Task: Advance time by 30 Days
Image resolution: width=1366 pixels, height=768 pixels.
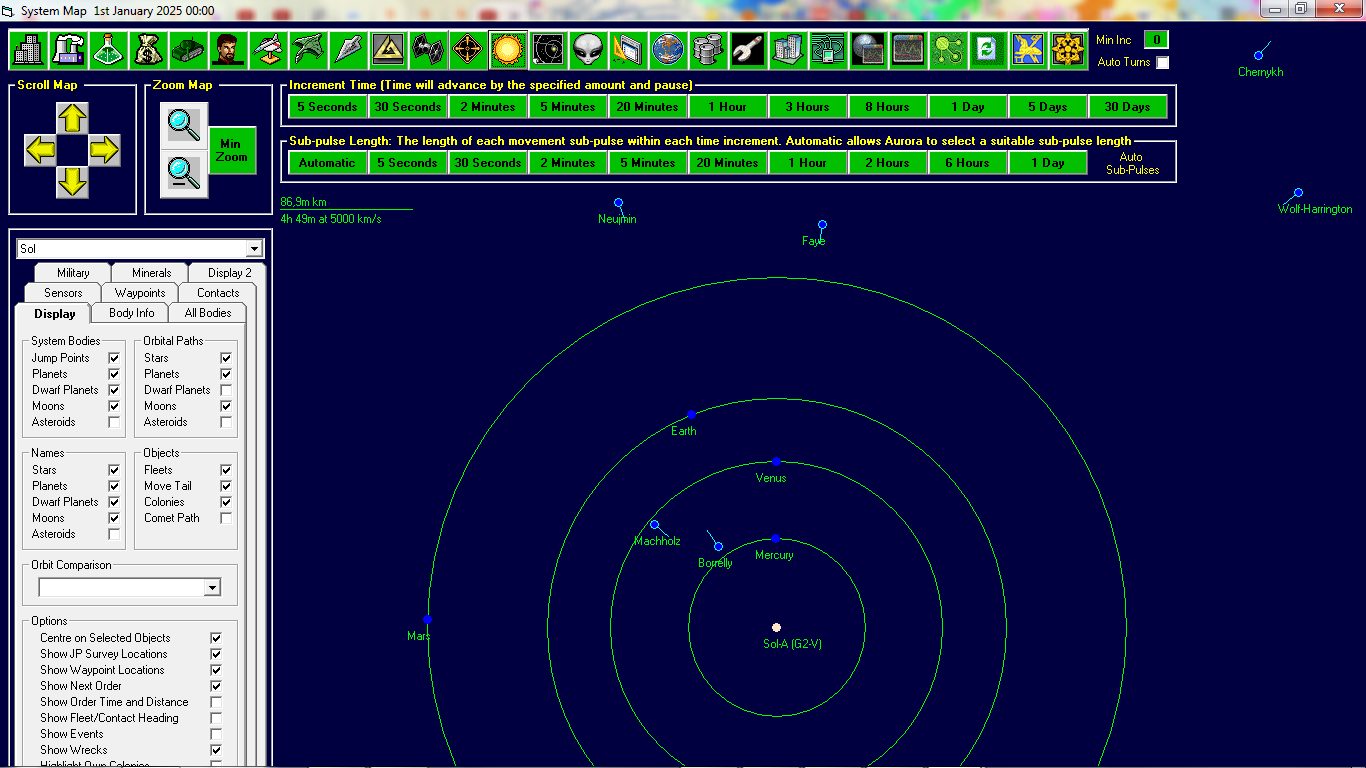Action: pyautogui.click(x=1127, y=107)
